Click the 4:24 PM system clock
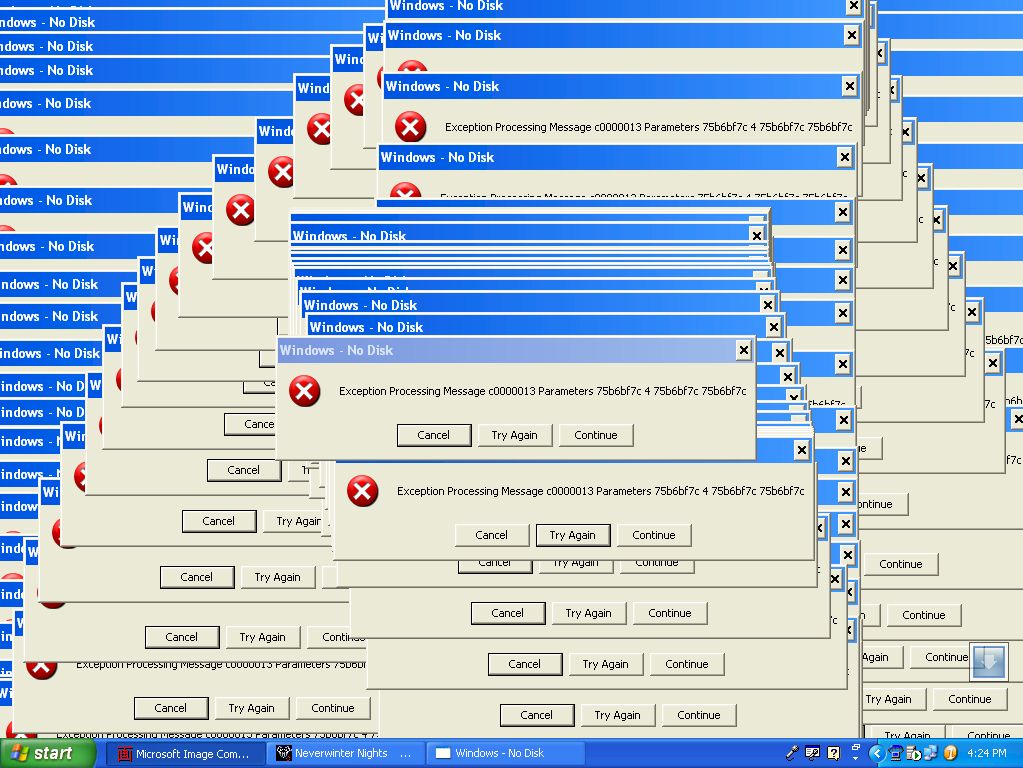 coord(986,754)
